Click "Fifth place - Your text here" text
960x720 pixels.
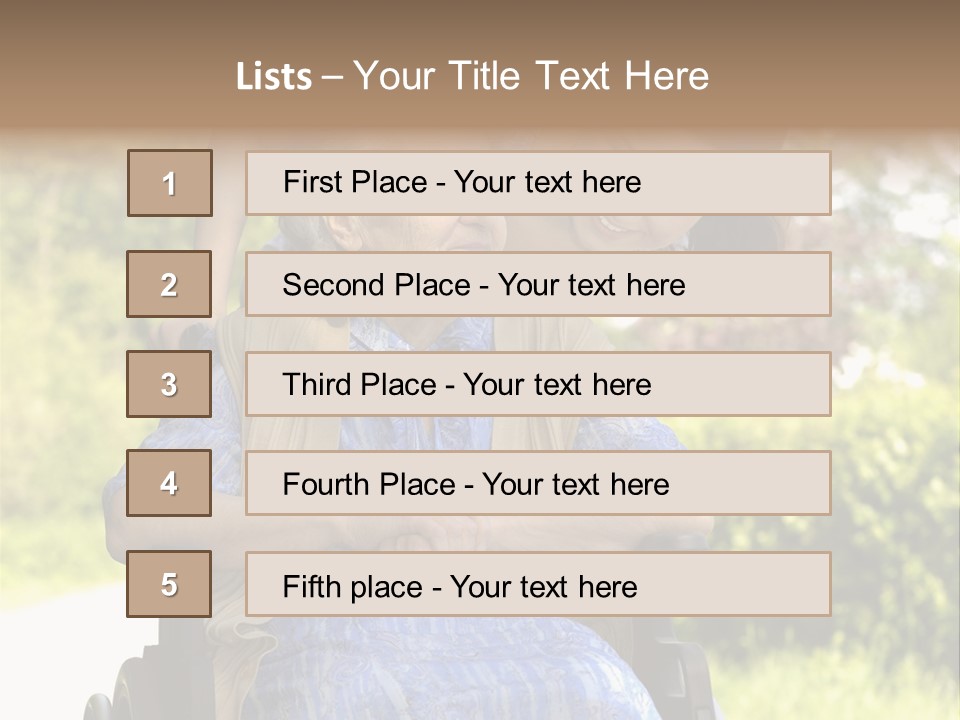(x=460, y=587)
